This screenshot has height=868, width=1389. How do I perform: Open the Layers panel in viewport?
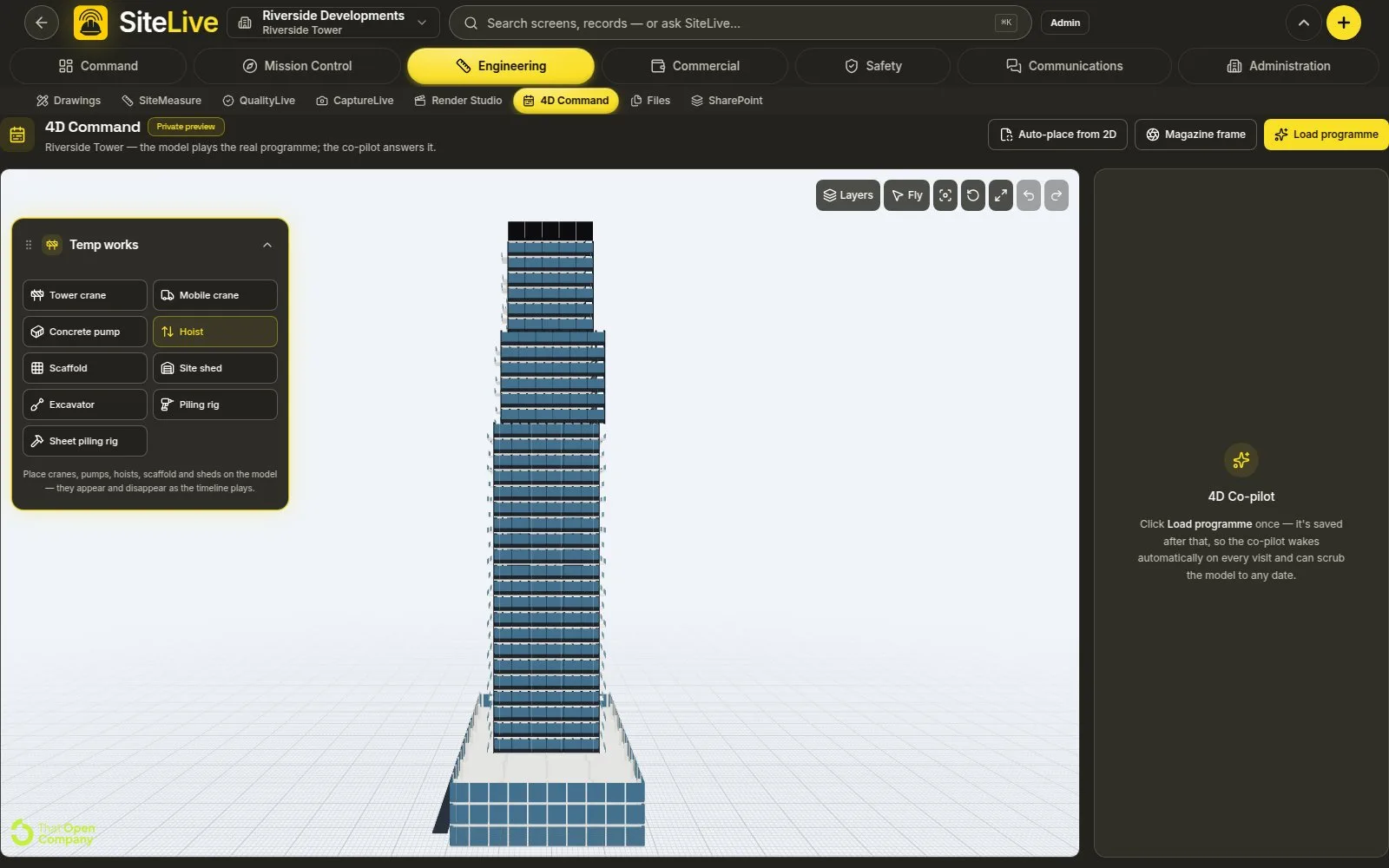point(848,195)
